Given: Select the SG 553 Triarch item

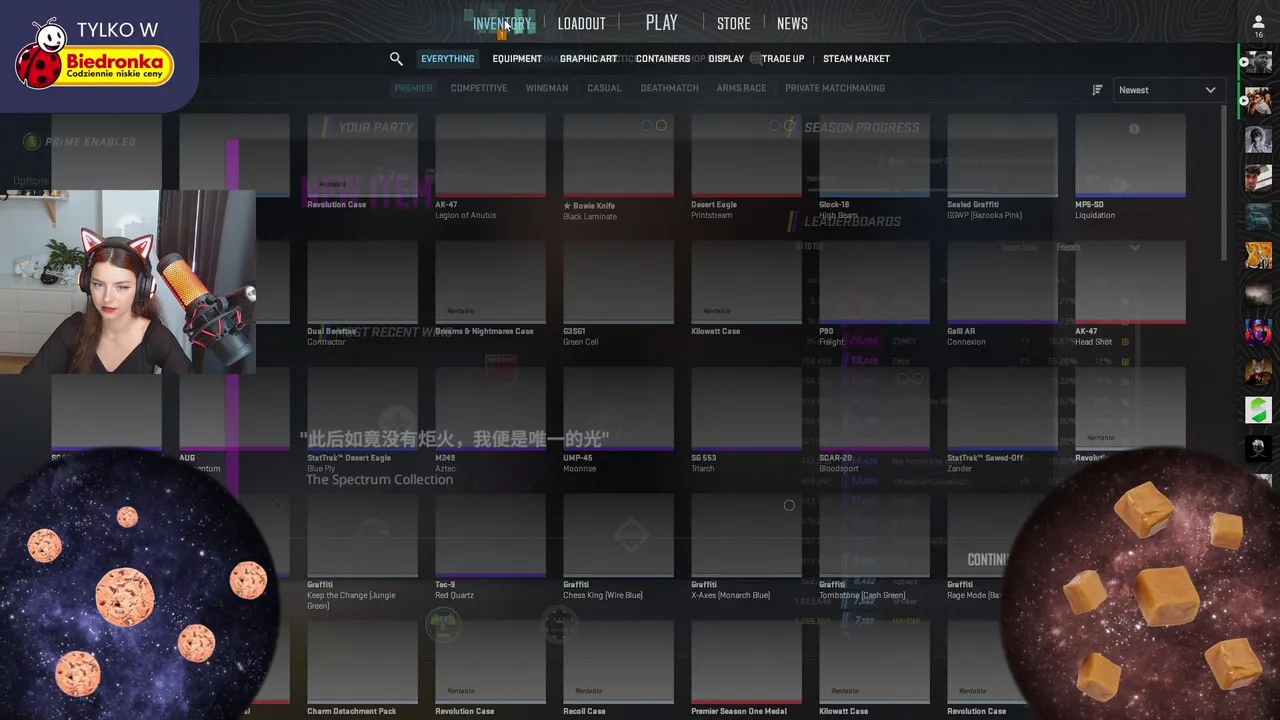Looking at the screenshot, I should click(x=746, y=422).
